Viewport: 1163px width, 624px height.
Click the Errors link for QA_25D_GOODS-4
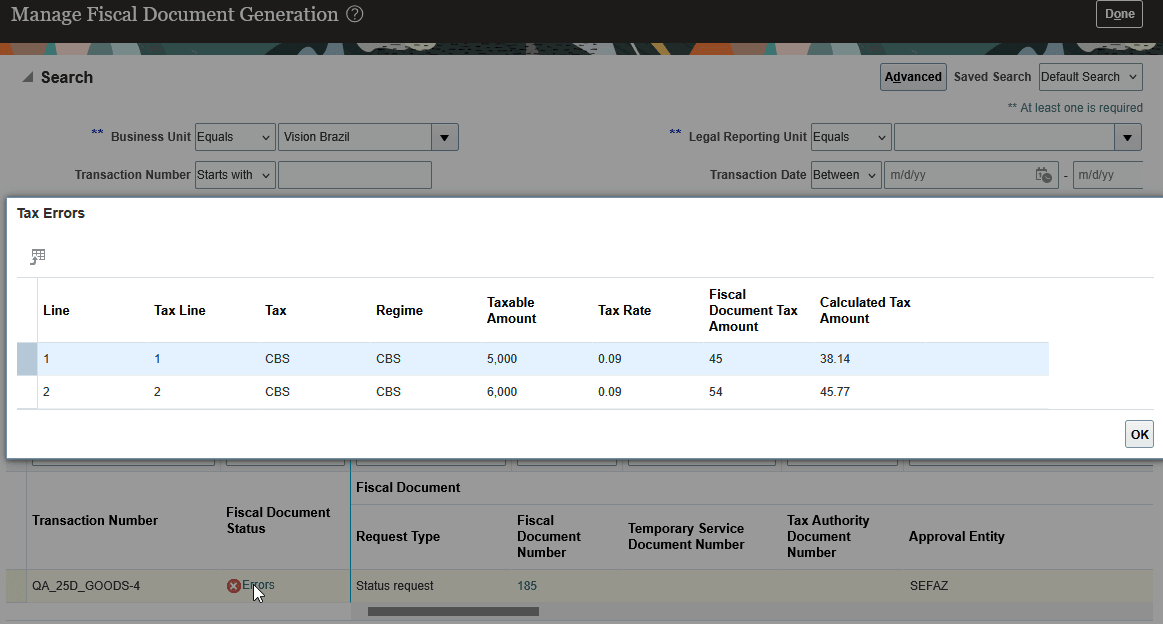(258, 585)
